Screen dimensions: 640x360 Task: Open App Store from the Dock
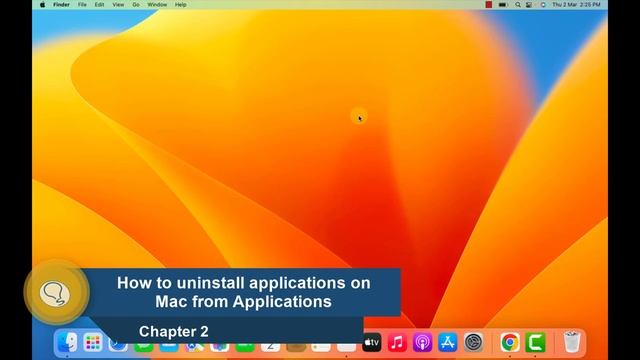tap(448, 342)
